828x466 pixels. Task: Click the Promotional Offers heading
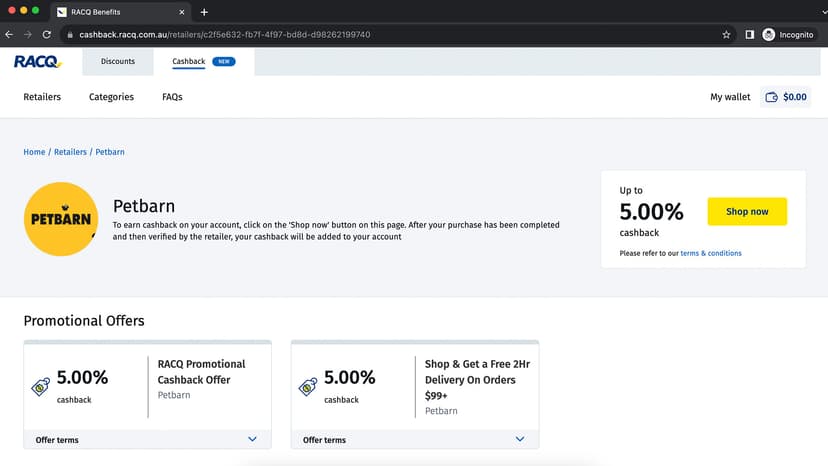(84, 321)
